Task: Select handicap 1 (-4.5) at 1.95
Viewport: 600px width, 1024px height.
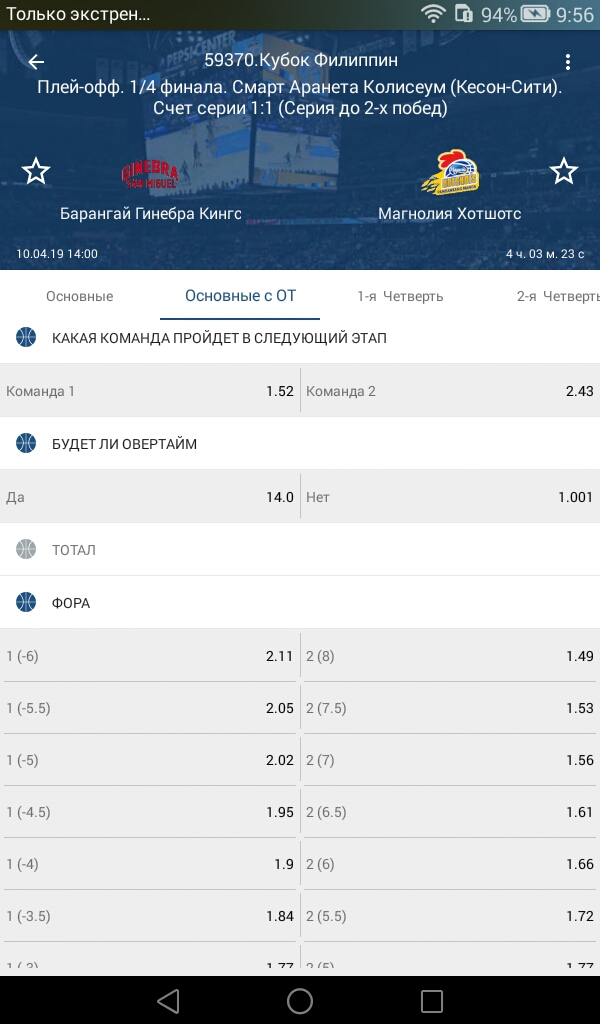Action: (150, 812)
